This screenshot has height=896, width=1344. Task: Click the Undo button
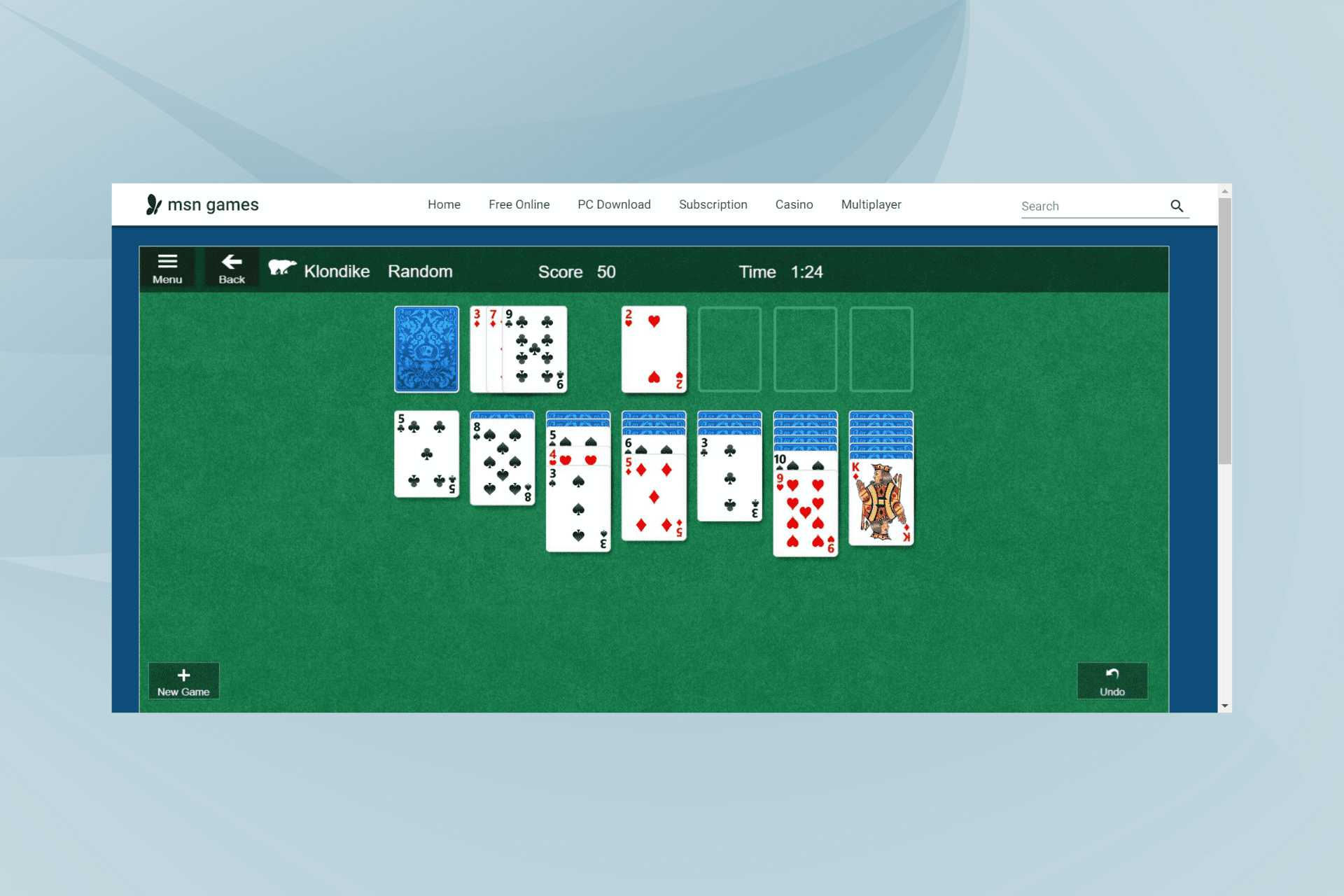click(x=1113, y=680)
